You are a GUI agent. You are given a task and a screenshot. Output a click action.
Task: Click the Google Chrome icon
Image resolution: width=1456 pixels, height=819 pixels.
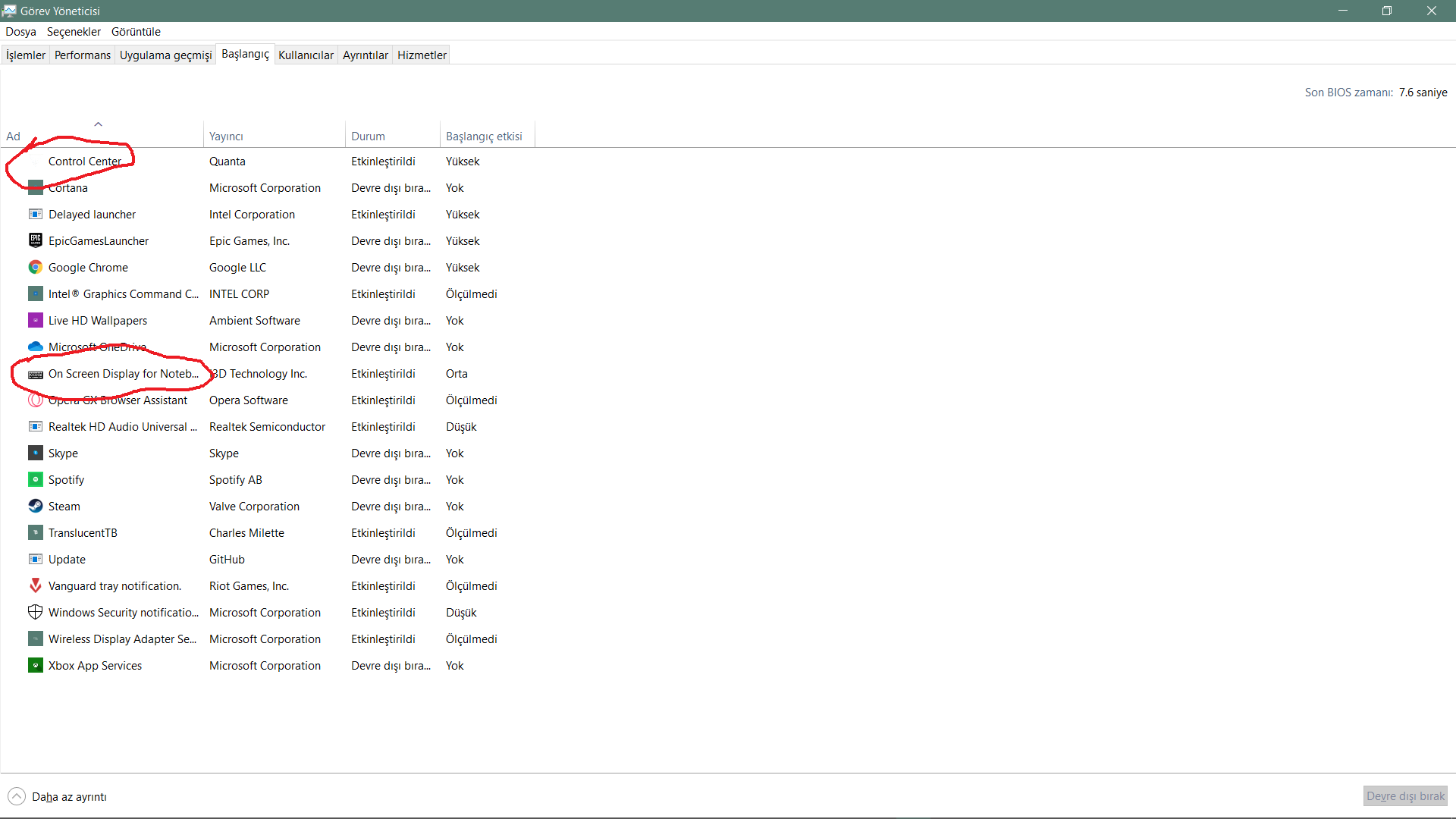coord(35,267)
